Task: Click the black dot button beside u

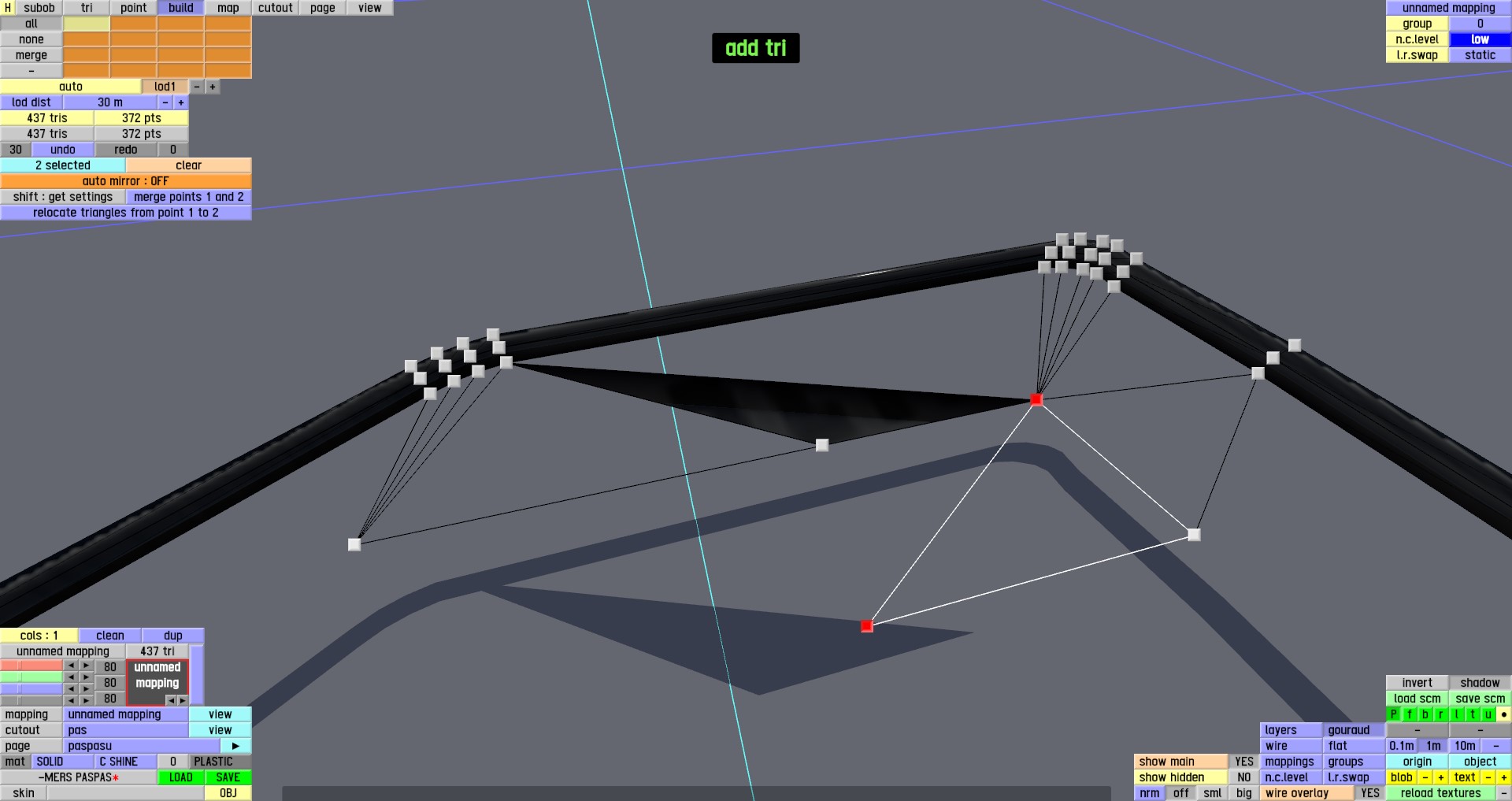Action: tap(1503, 714)
